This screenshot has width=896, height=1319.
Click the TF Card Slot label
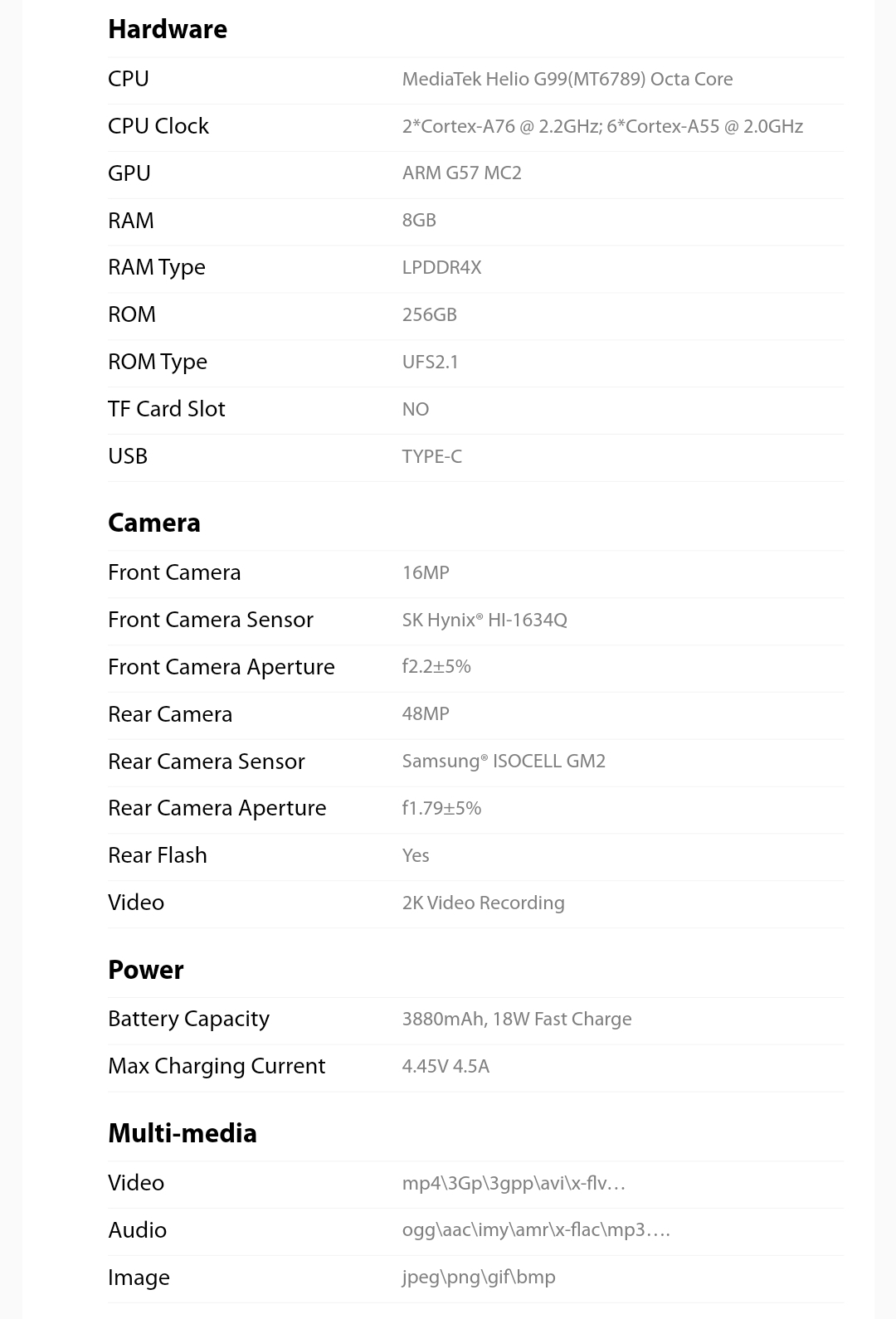coord(166,409)
